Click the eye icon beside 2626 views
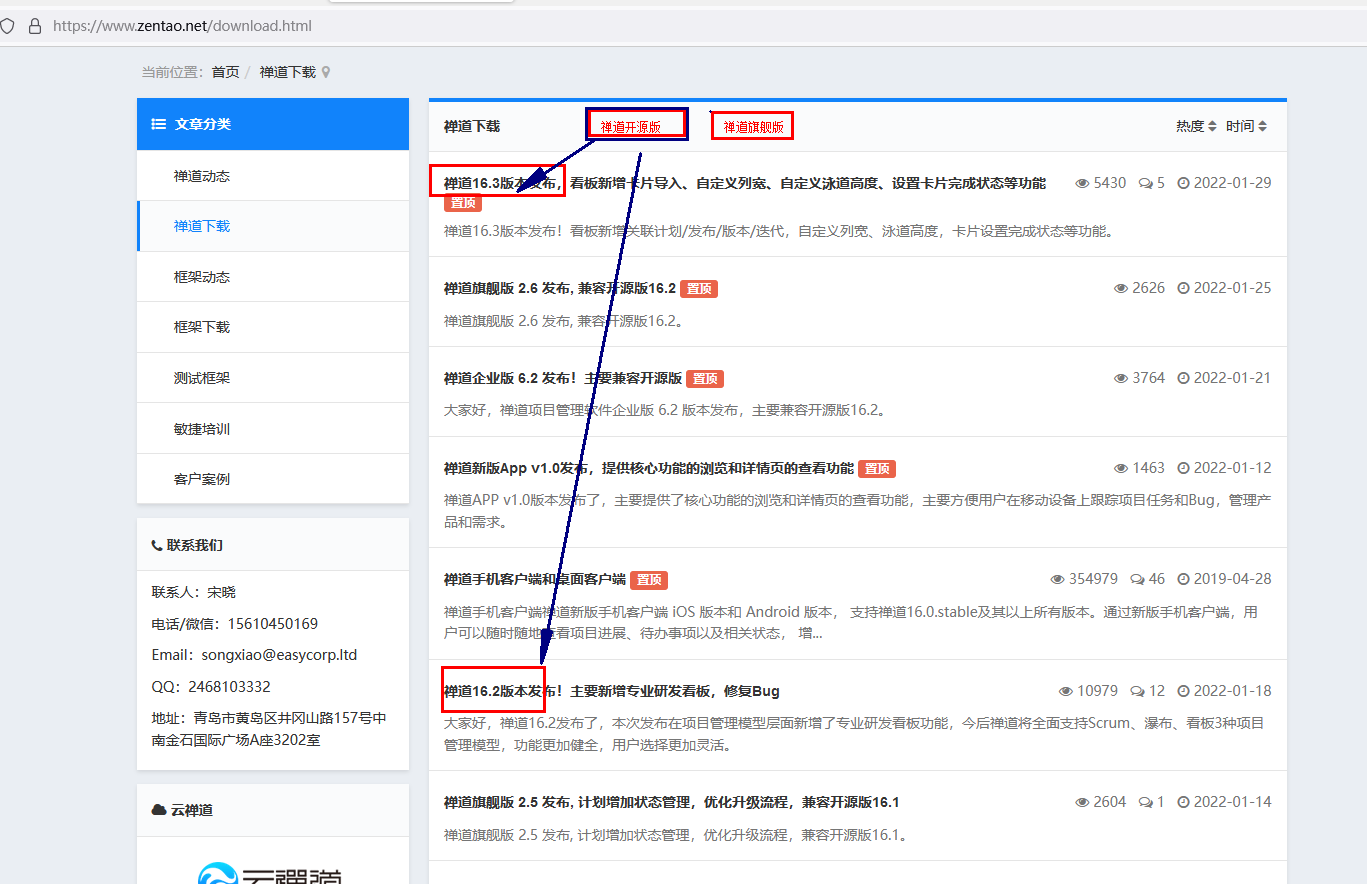Screen dimensions: 1367x884 point(1121,288)
